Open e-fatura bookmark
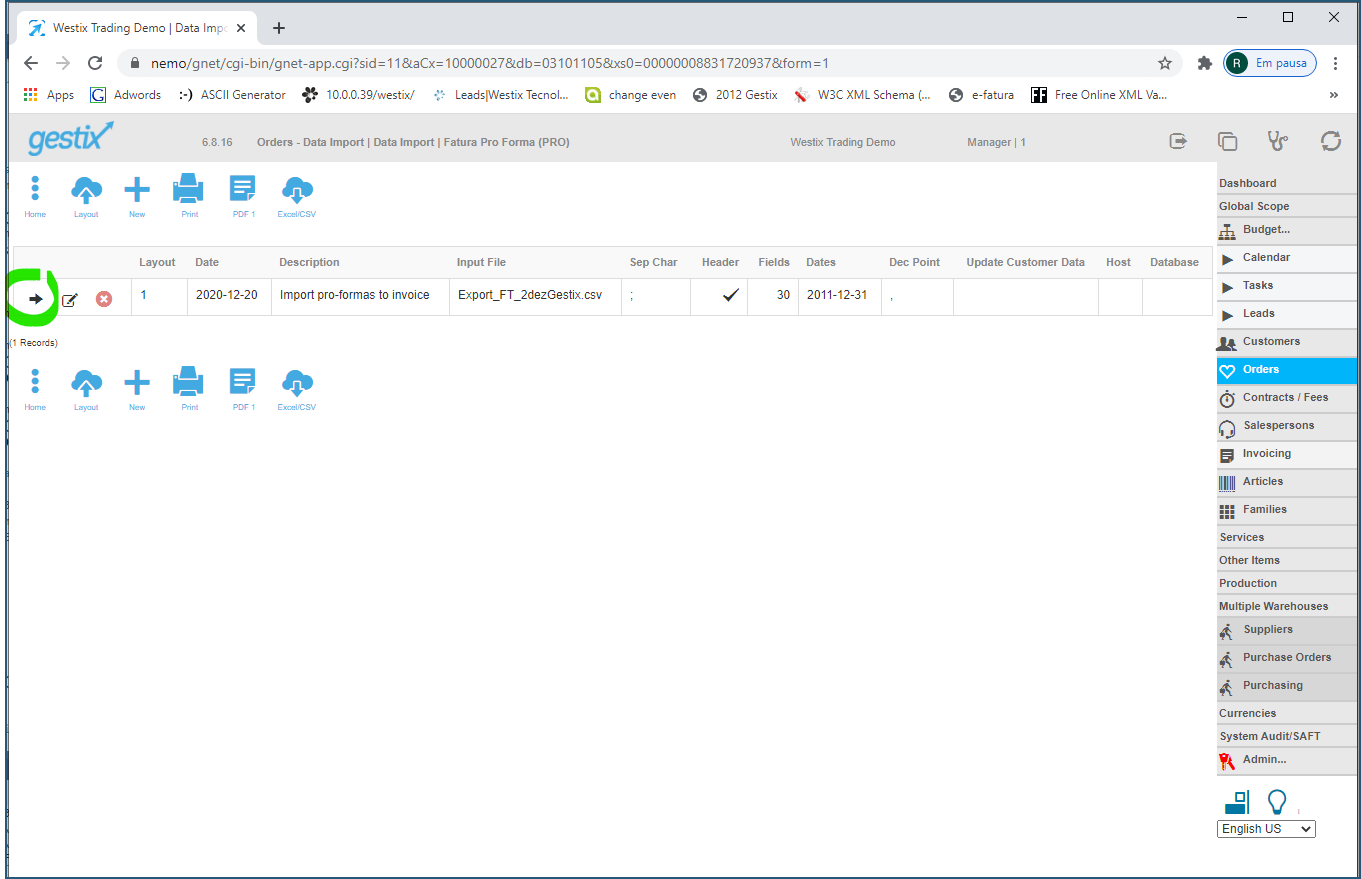This screenshot has width=1361, height=879. pyautogui.click(x=981, y=95)
